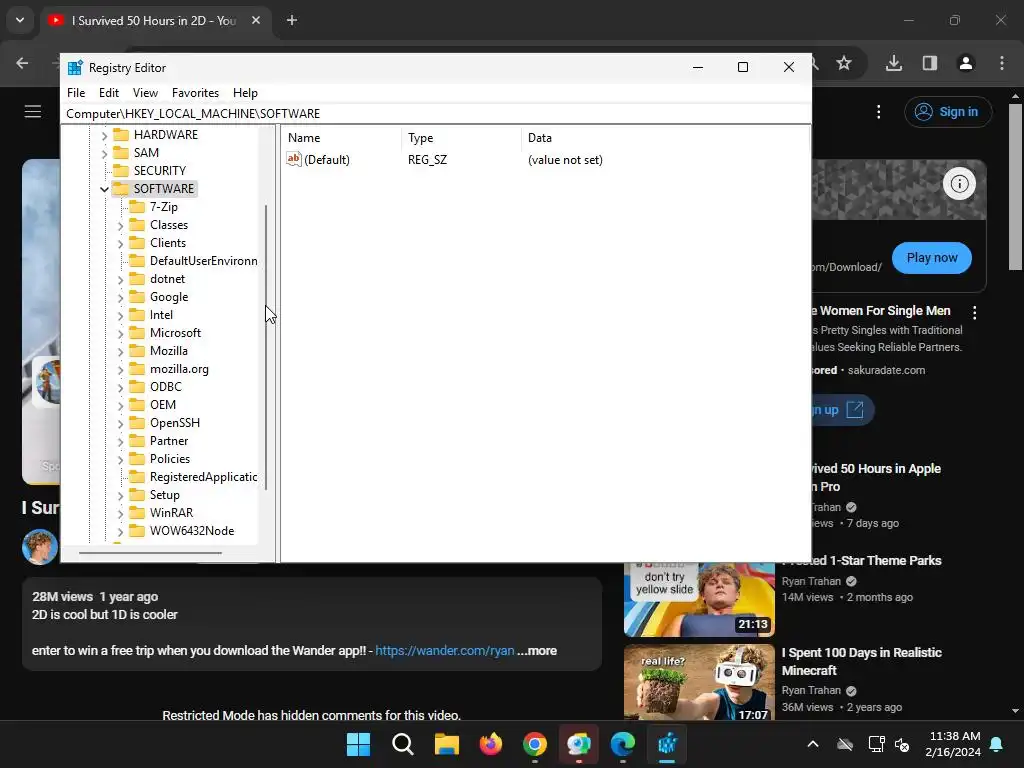This screenshot has height=768, width=1024.
Task: Open the Help menu in Registry Editor
Action: pos(245,93)
